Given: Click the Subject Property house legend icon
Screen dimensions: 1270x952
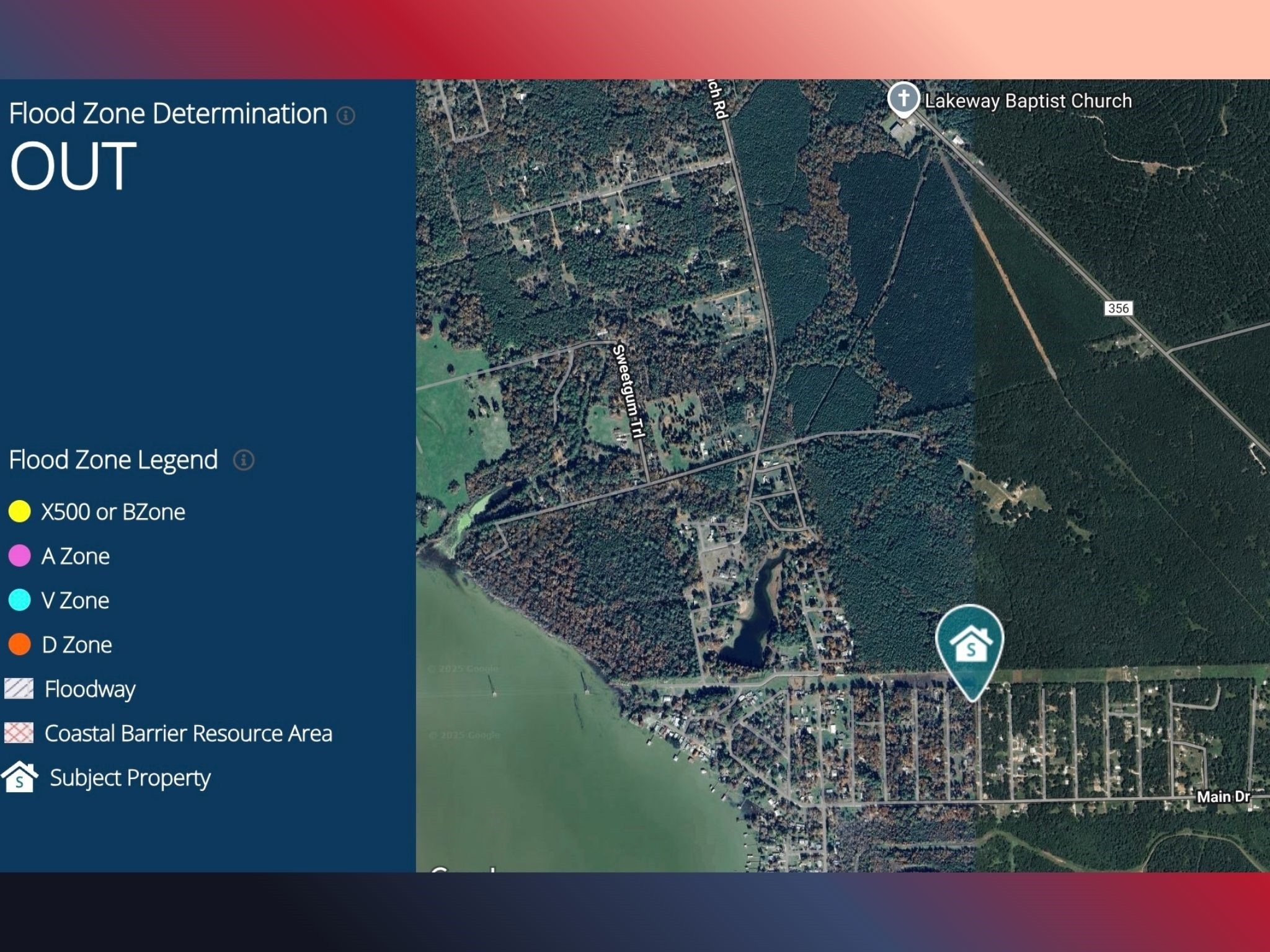Looking at the screenshot, I should [20, 777].
